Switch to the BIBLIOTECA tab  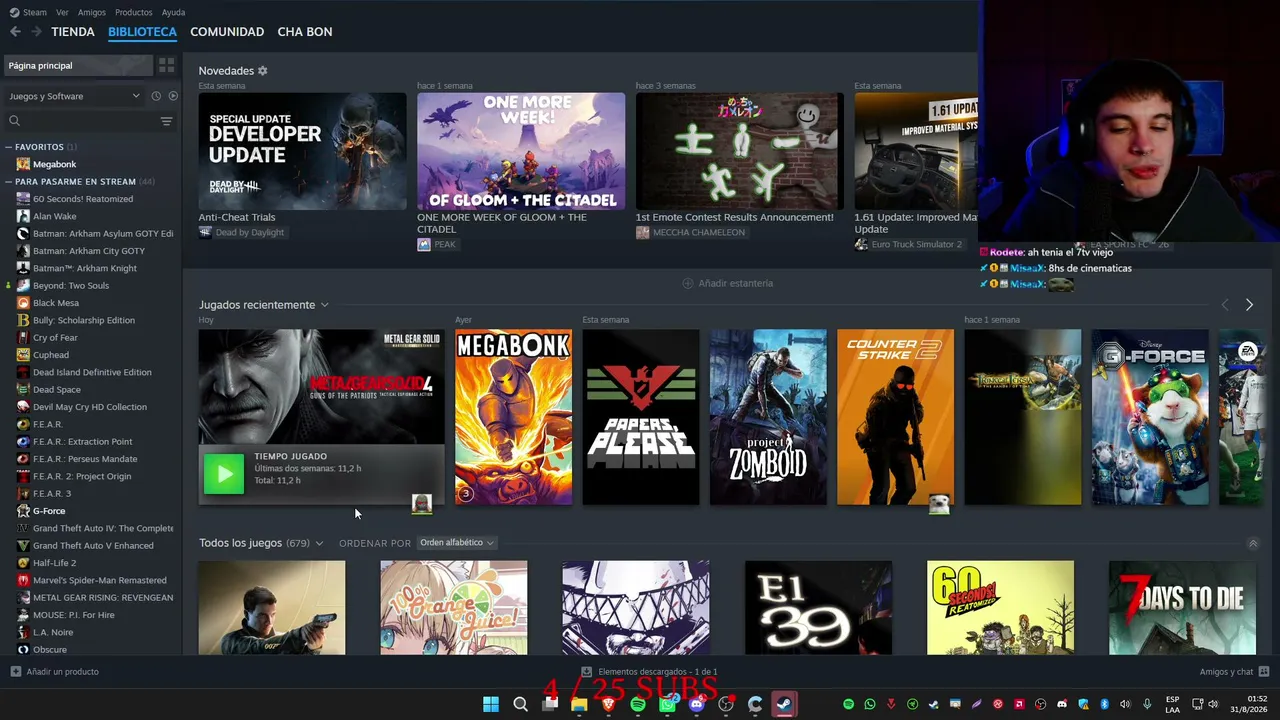coord(142,32)
